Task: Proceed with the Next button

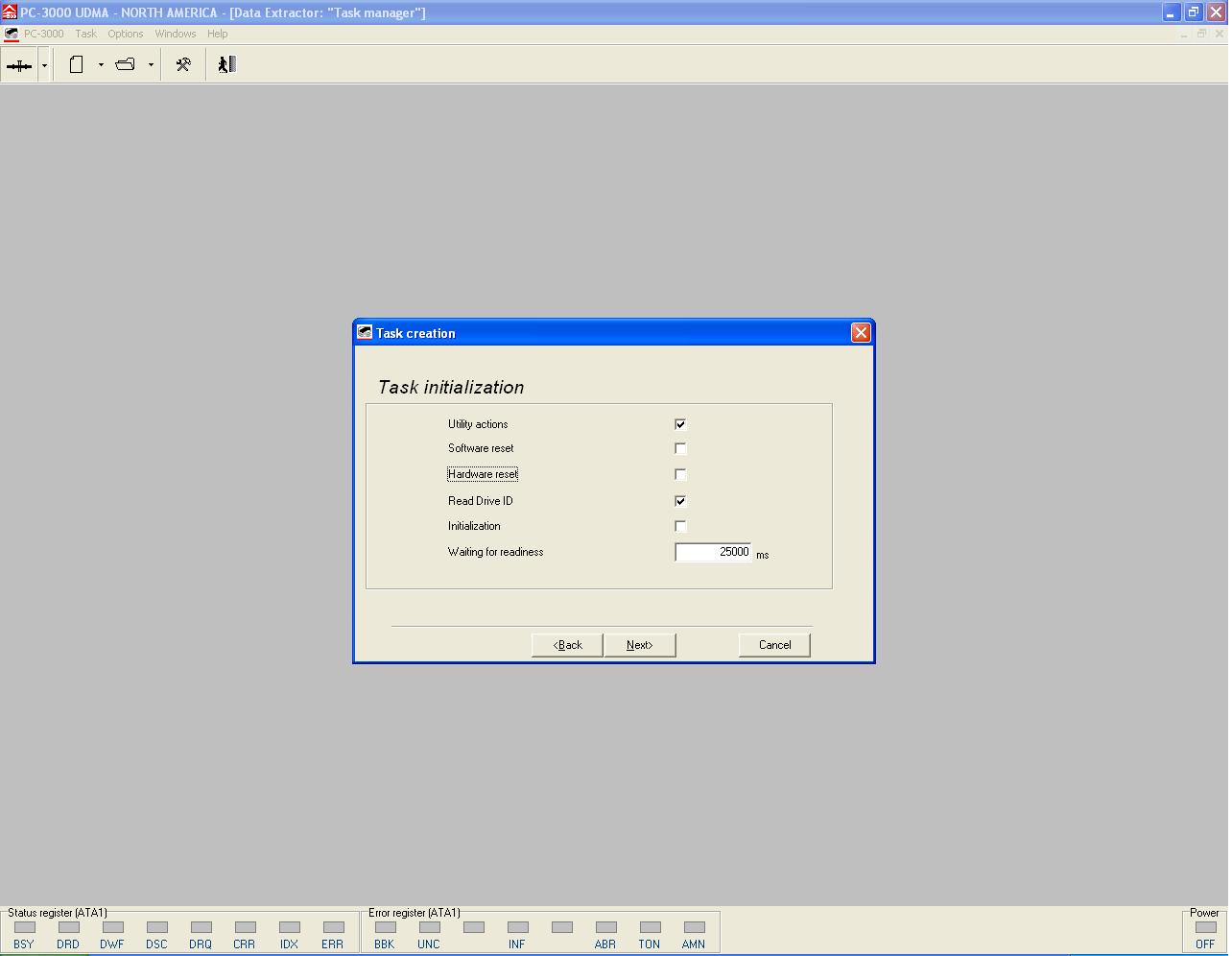Action: coord(640,645)
